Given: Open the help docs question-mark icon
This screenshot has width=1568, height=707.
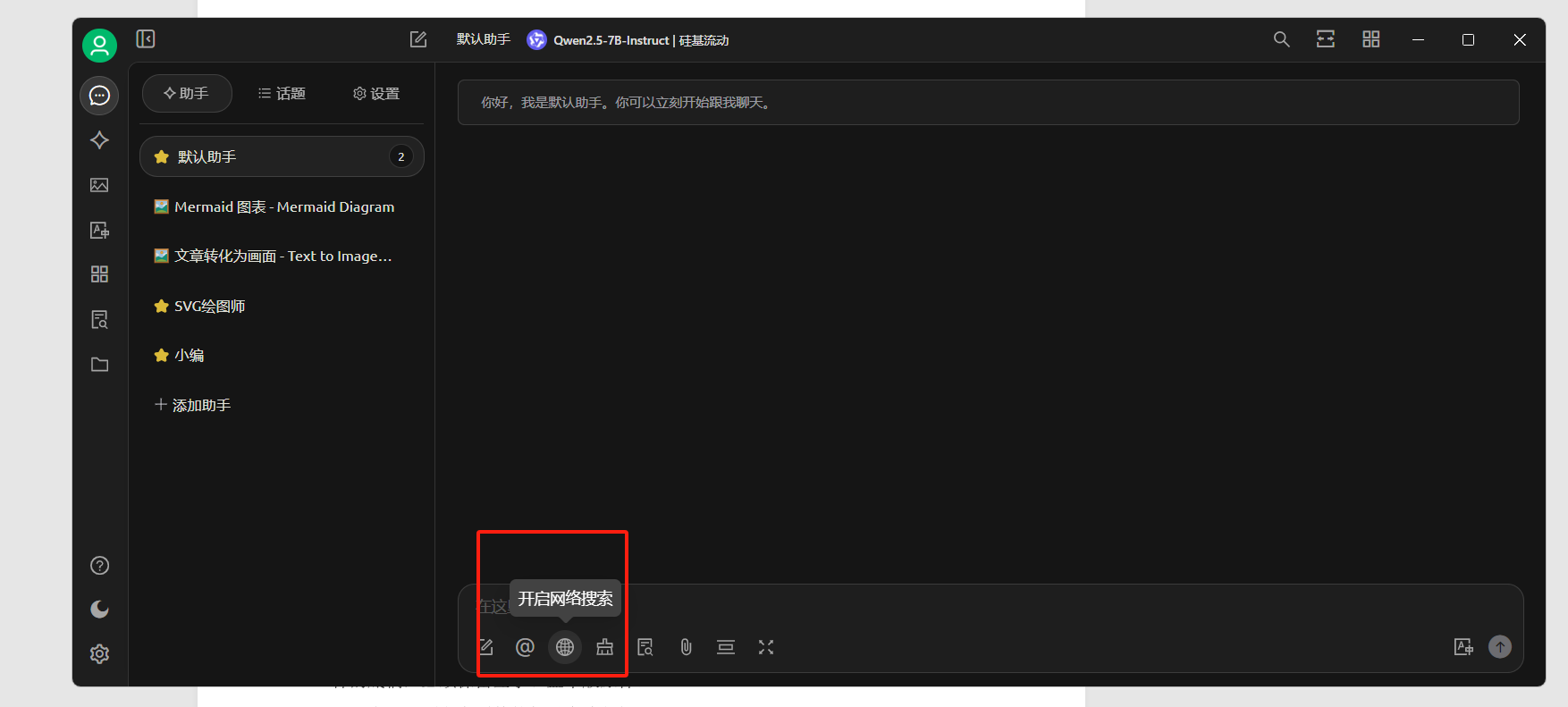Looking at the screenshot, I should click(x=99, y=565).
